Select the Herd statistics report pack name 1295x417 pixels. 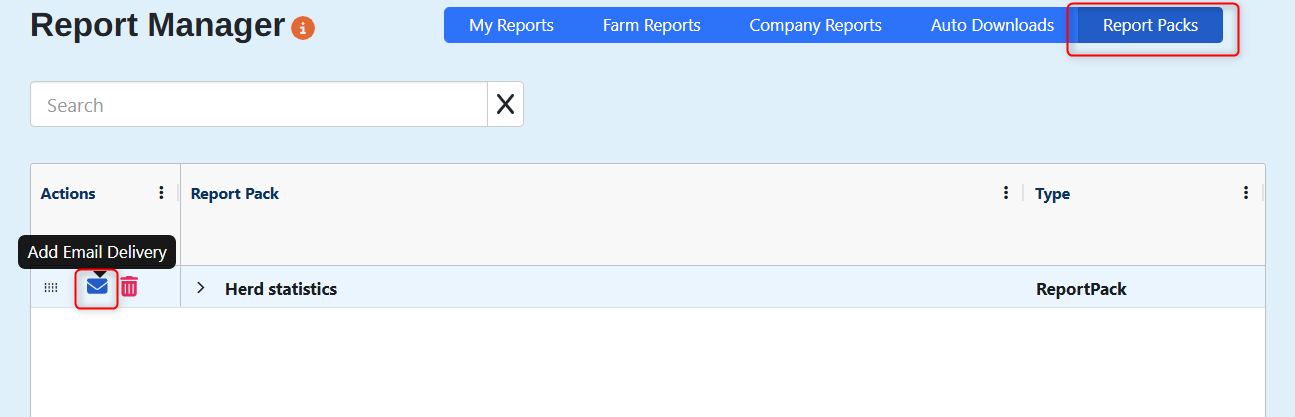click(x=281, y=289)
